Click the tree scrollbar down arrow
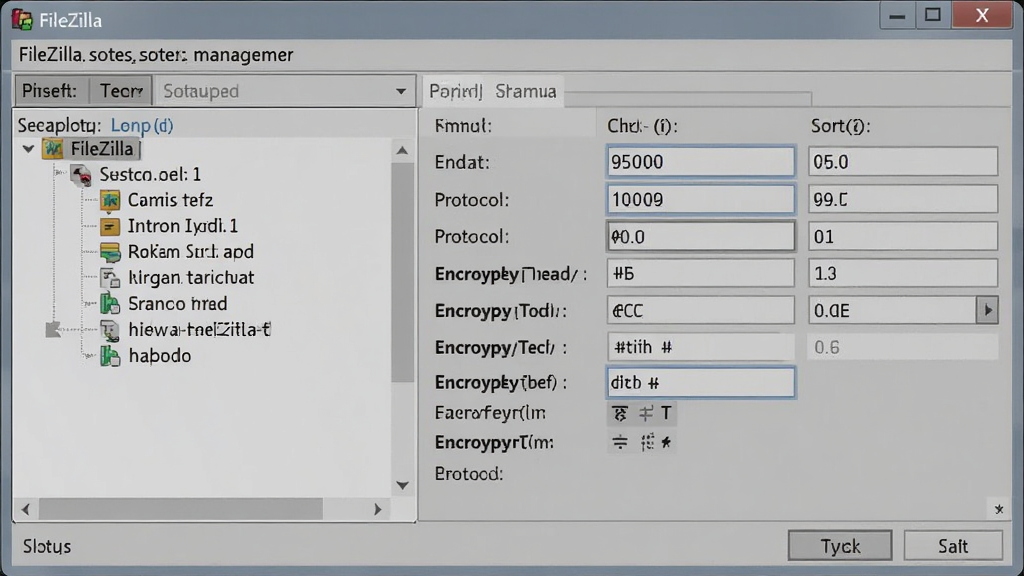 click(x=402, y=485)
